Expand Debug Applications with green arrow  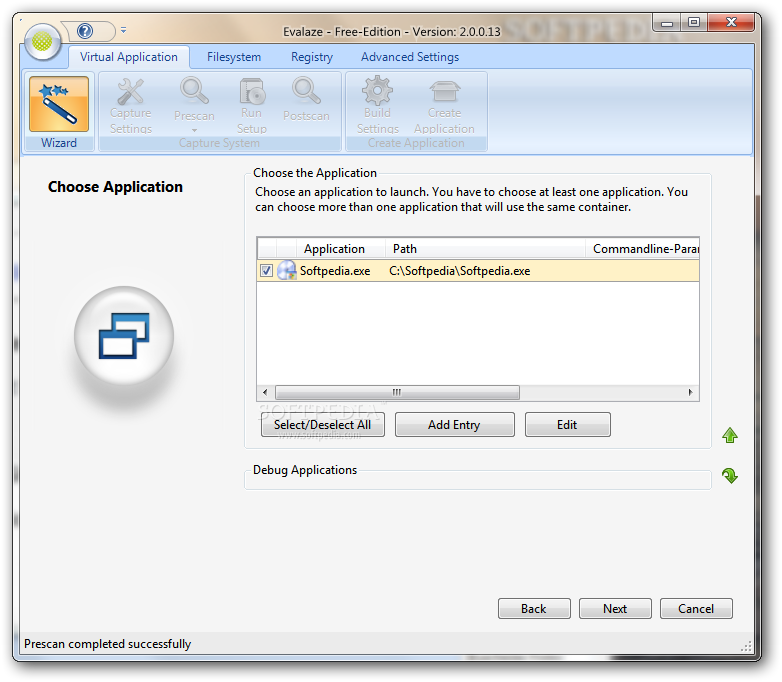coord(730,475)
